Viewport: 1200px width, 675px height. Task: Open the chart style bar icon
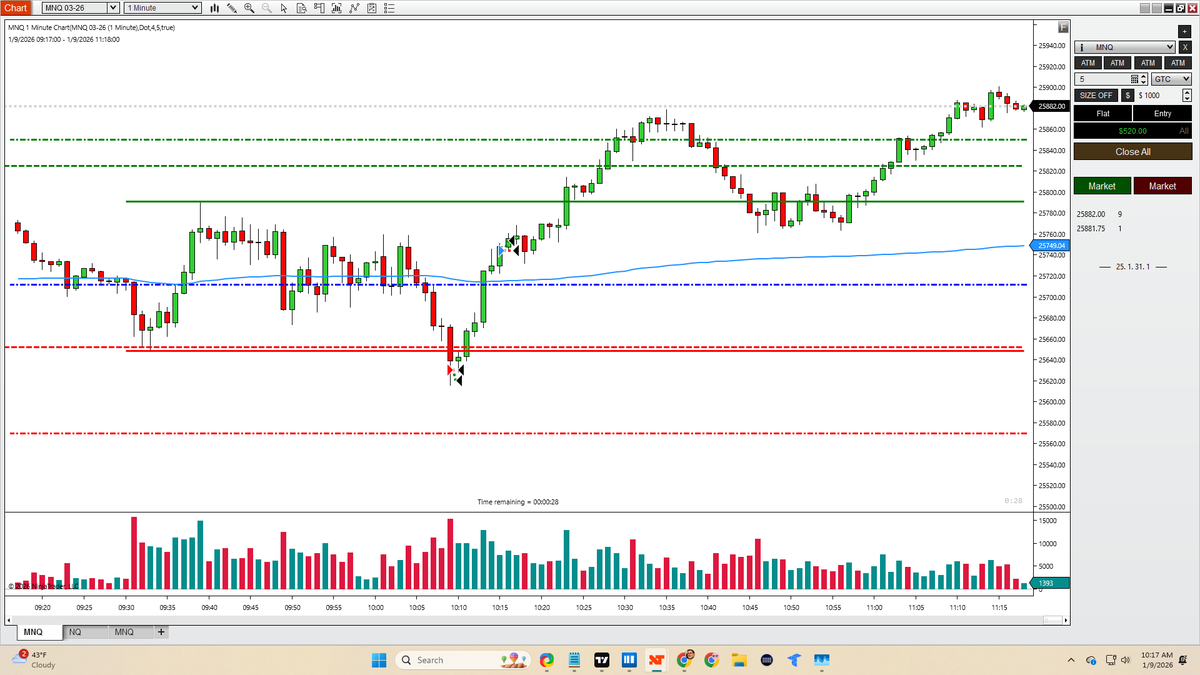215,8
